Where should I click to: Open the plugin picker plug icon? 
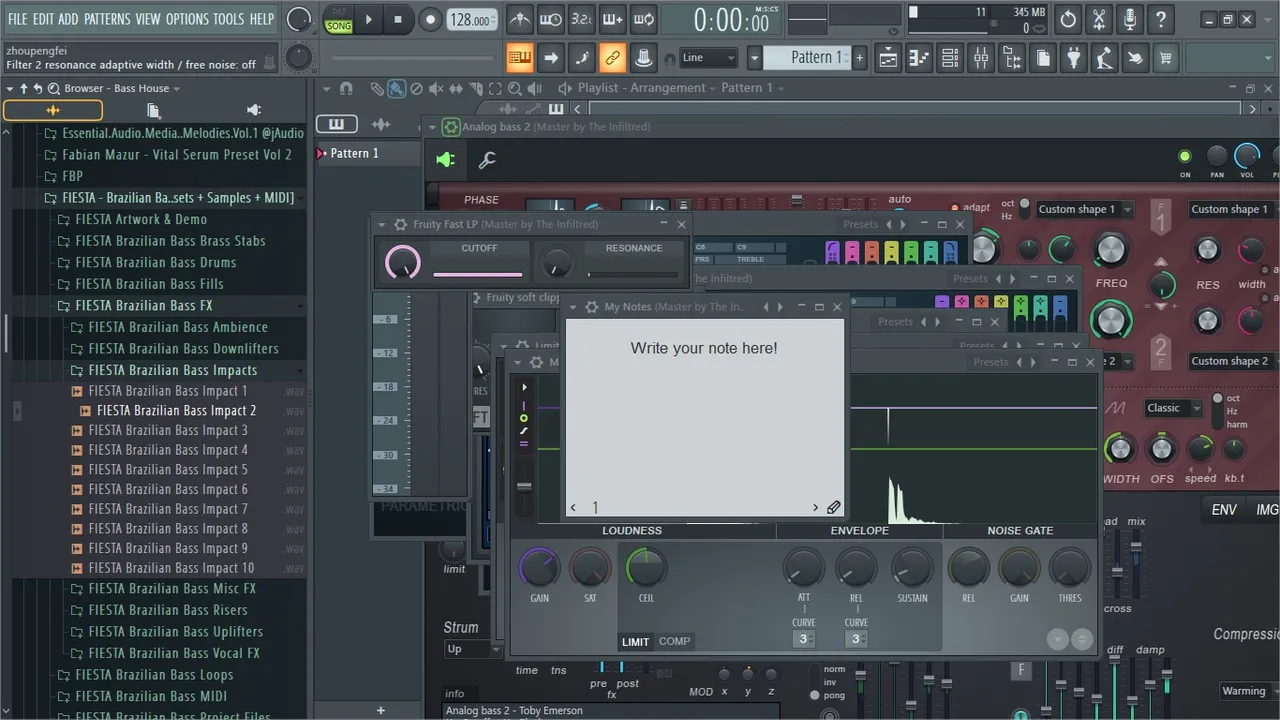1074,58
